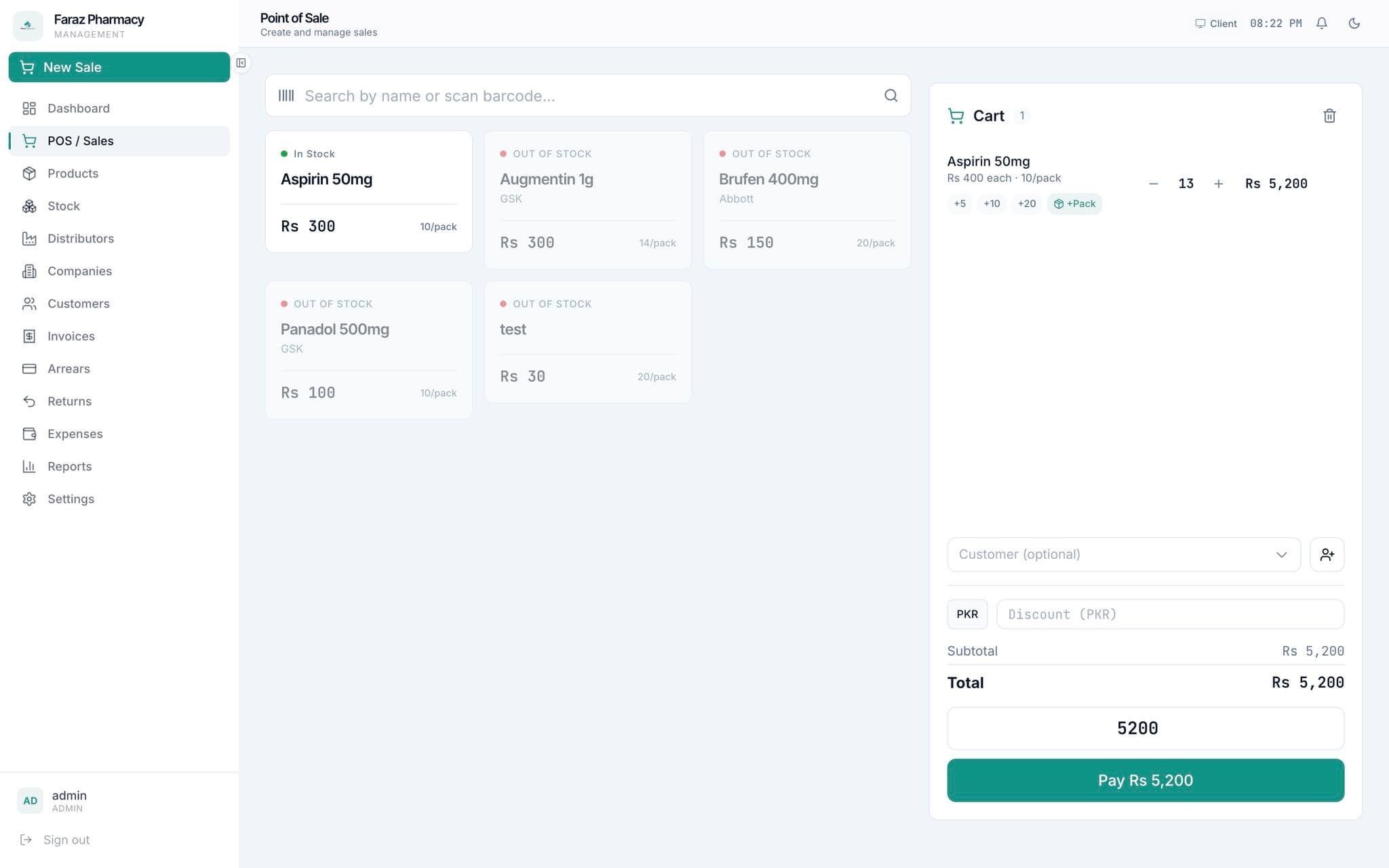Focus the product search field

coord(587,96)
